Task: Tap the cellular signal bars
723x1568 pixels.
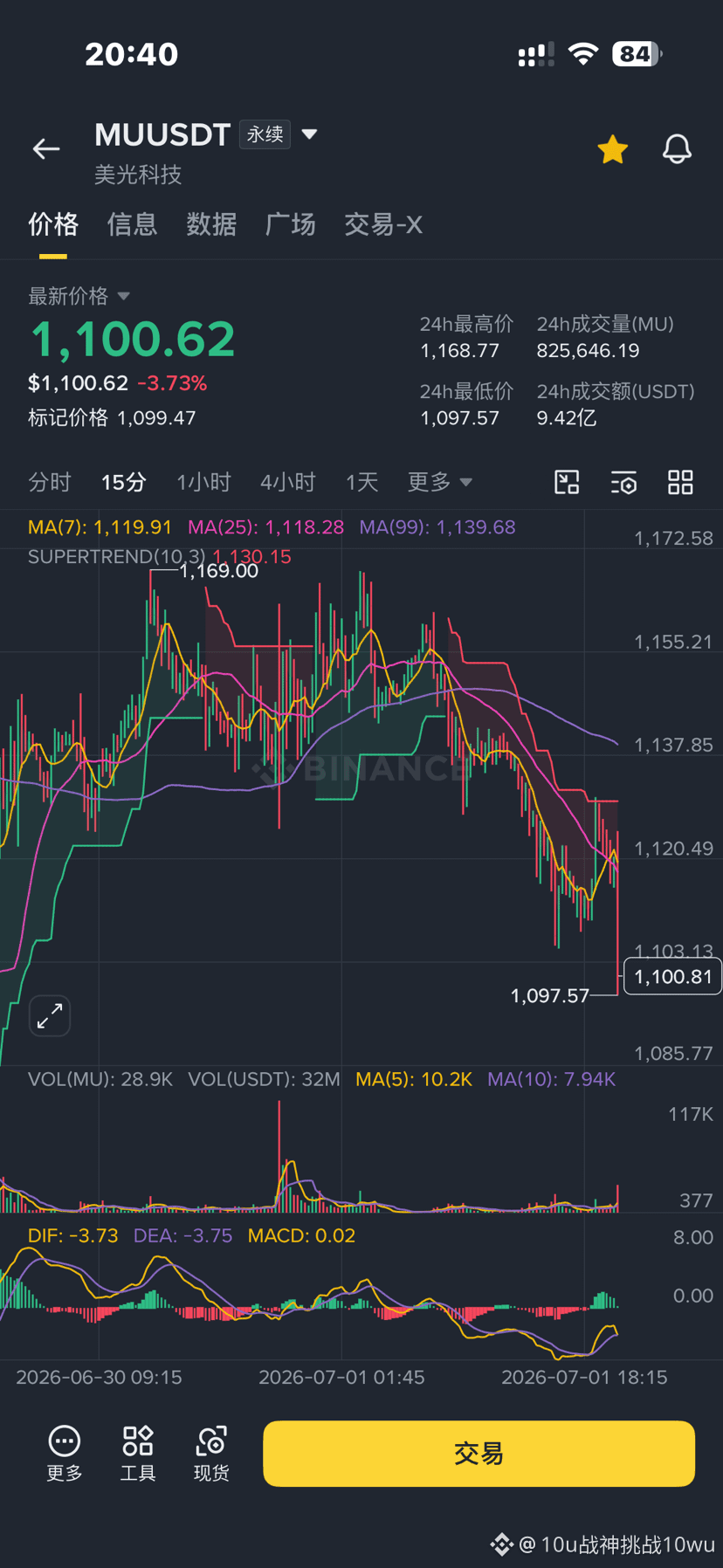Action: click(x=535, y=54)
